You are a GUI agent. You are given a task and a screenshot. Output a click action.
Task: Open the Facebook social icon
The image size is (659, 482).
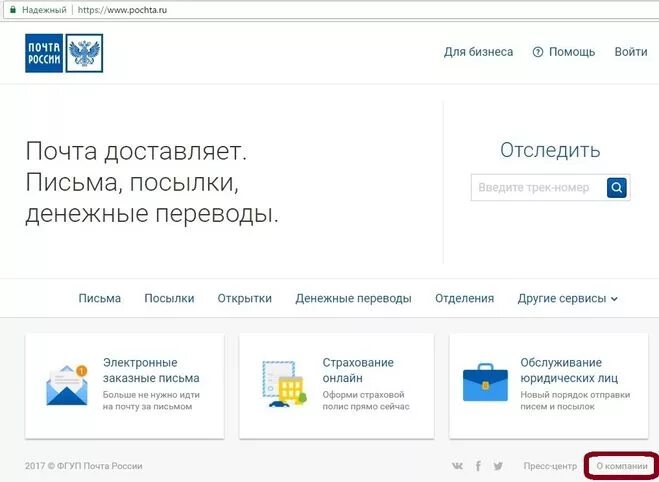[478, 466]
